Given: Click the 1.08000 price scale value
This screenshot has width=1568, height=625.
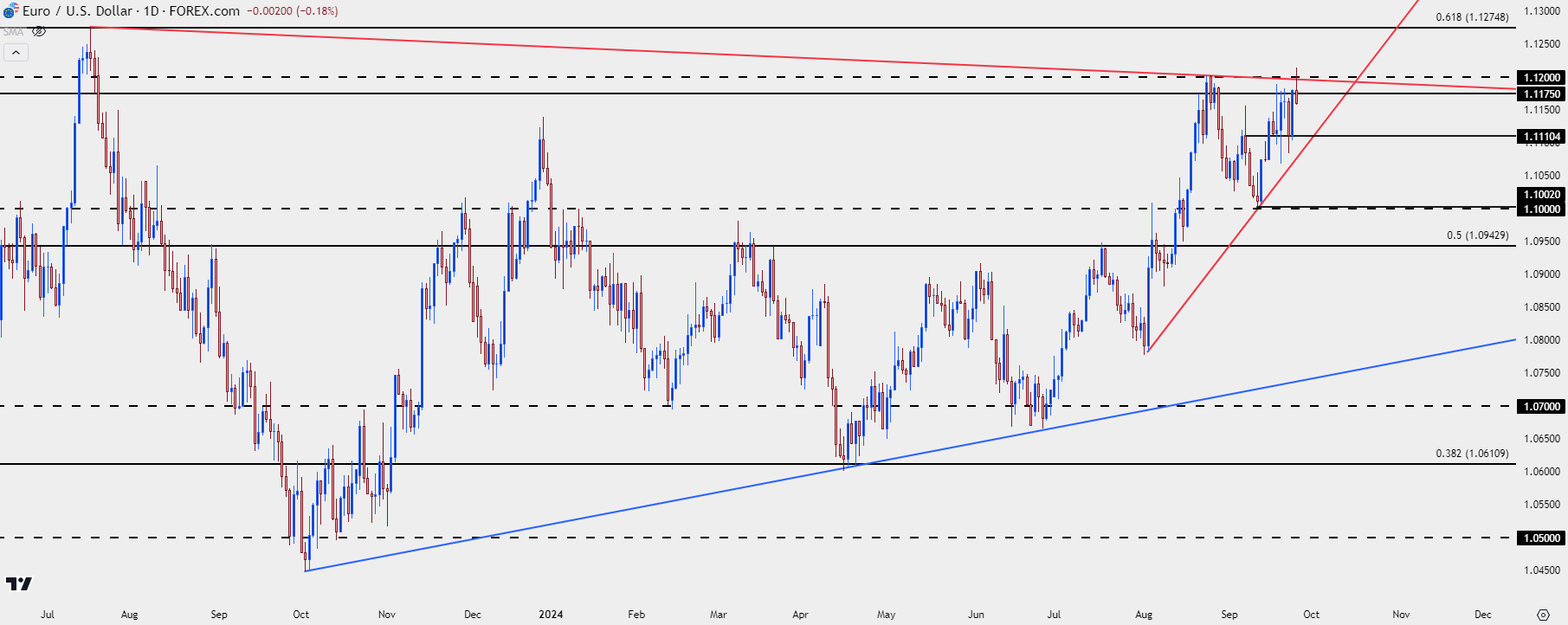Looking at the screenshot, I should (x=1542, y=340).
